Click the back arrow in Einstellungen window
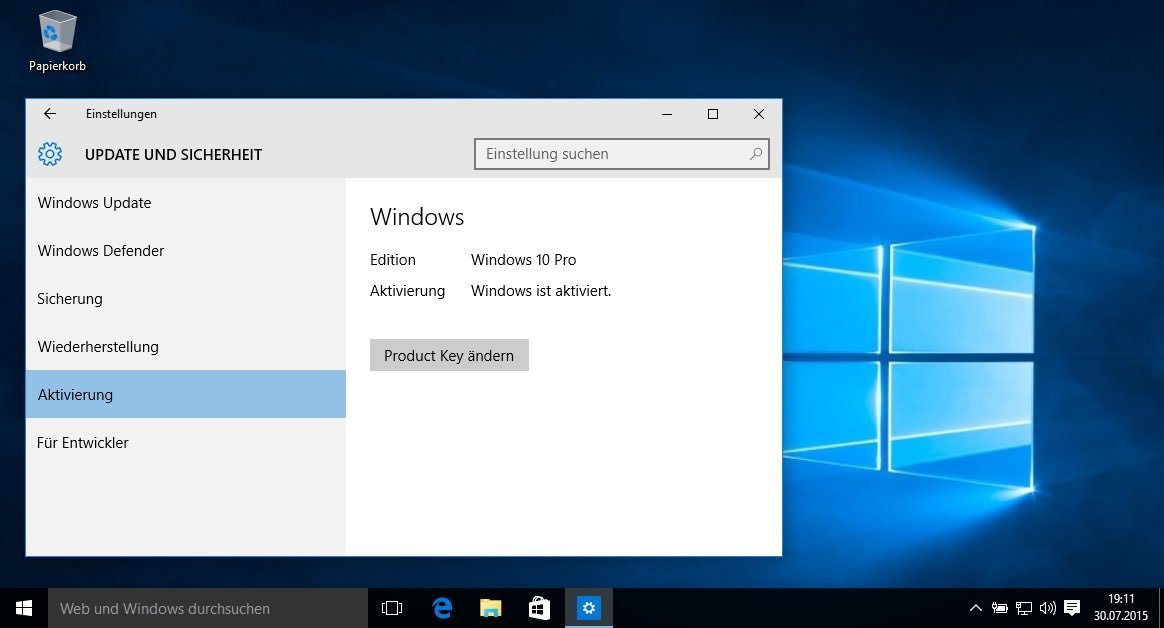This screenshot has width=1164, height=628. click(x=50, y=114)
